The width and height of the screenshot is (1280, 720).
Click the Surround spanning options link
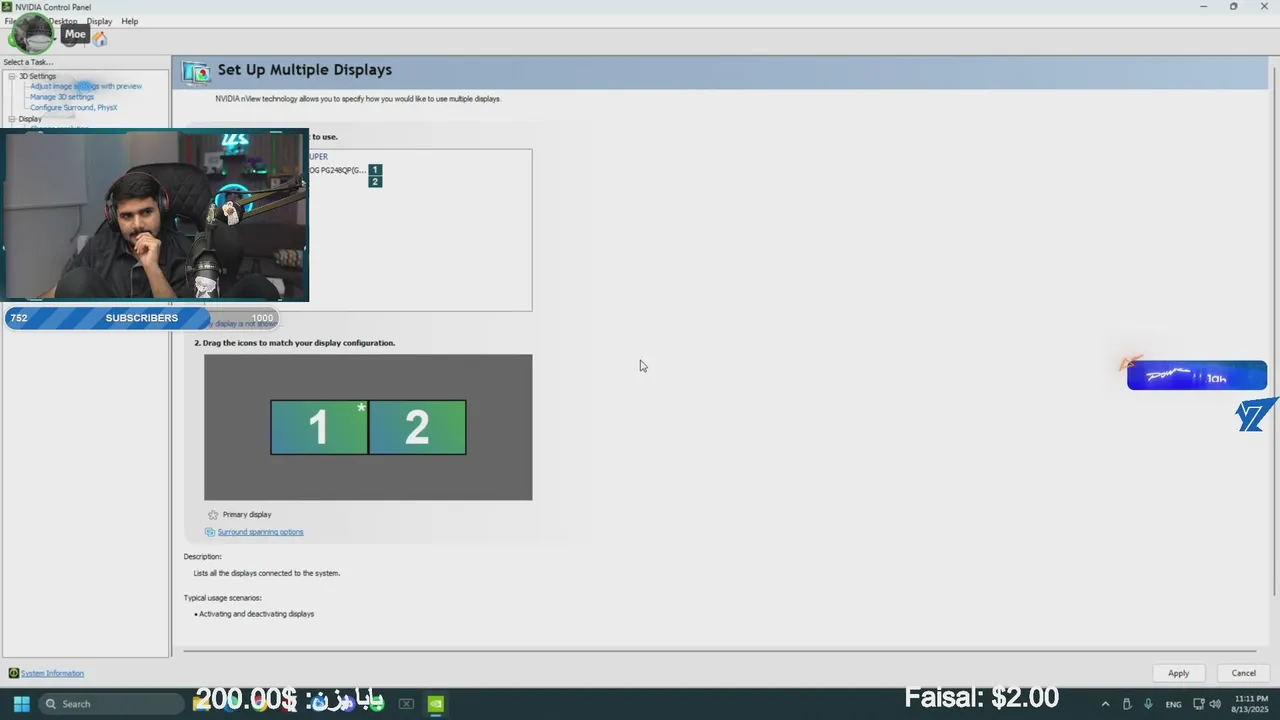[260, 532]
